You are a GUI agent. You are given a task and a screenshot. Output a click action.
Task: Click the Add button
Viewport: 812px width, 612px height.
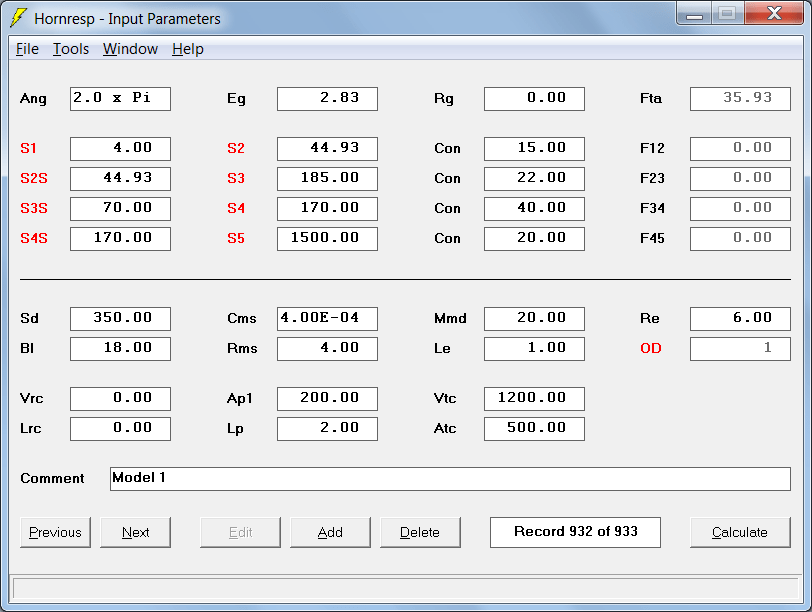[x=330, y=532]
